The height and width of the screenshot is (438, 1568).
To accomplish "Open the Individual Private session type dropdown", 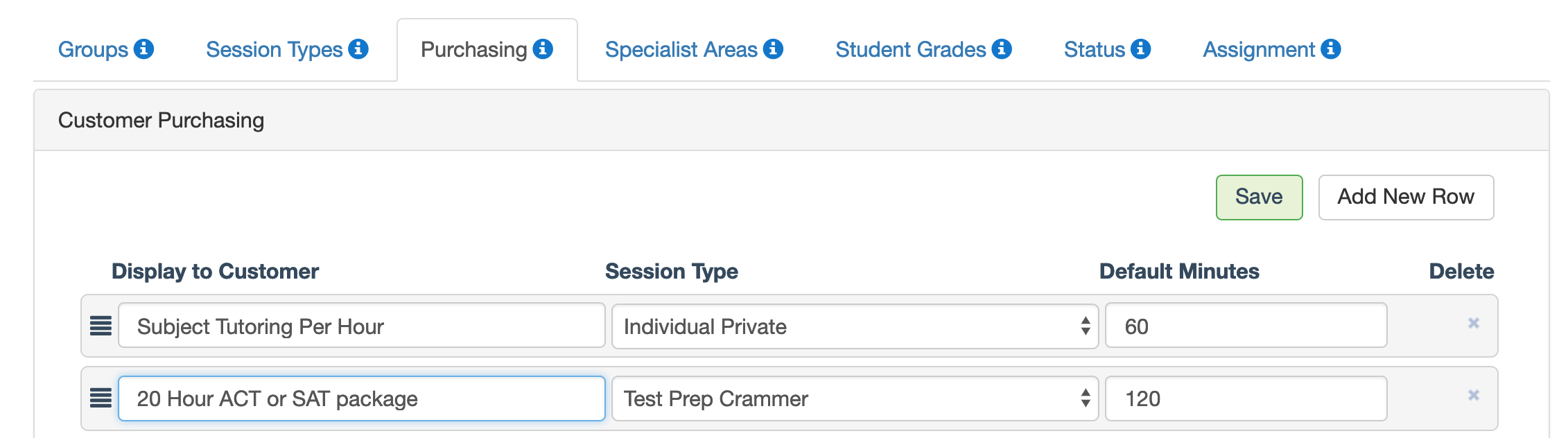I will [x=854, y=326].
